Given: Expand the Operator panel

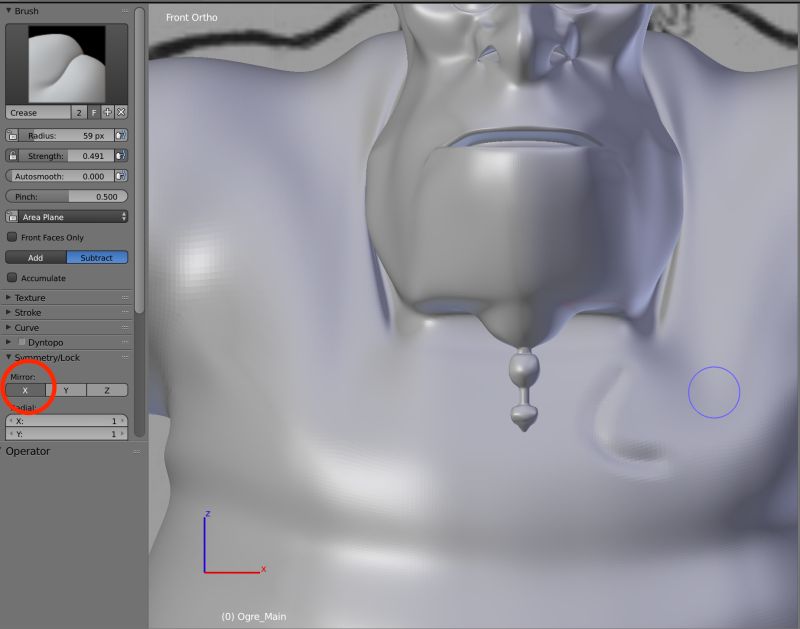Looking at the screenshot, I should [x=30, y=451].
